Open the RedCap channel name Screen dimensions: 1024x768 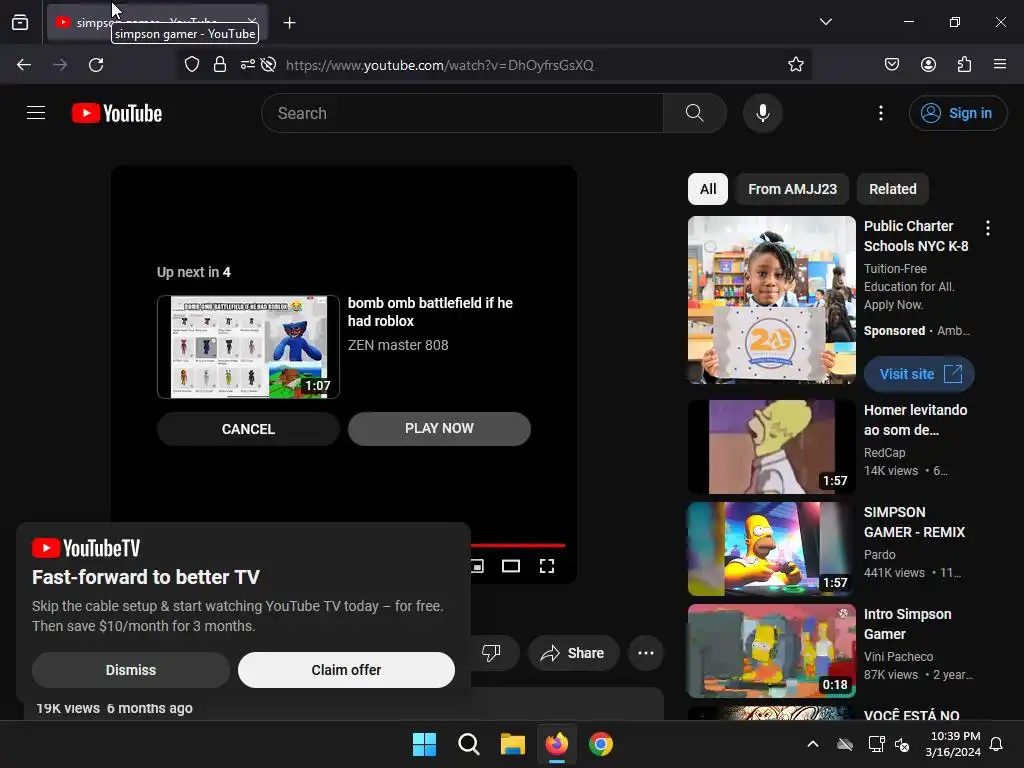point(884,453)
